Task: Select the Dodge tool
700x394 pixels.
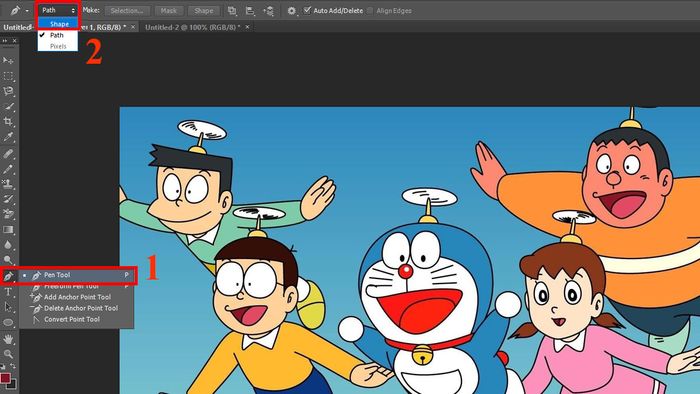Action: [x=8, y=260]
